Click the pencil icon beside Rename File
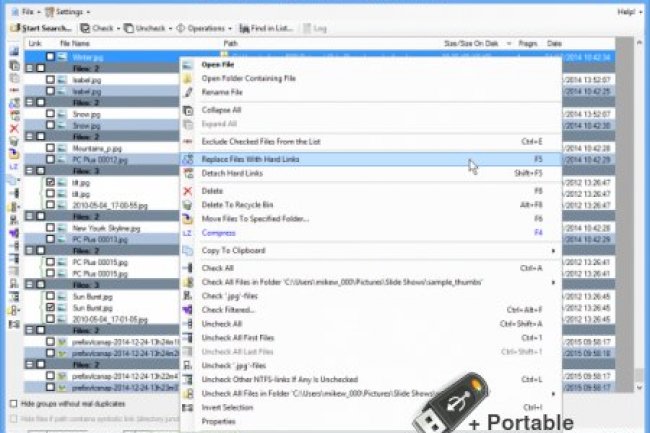Viewport: 650px width, 433px height. (x=188, y=92)
